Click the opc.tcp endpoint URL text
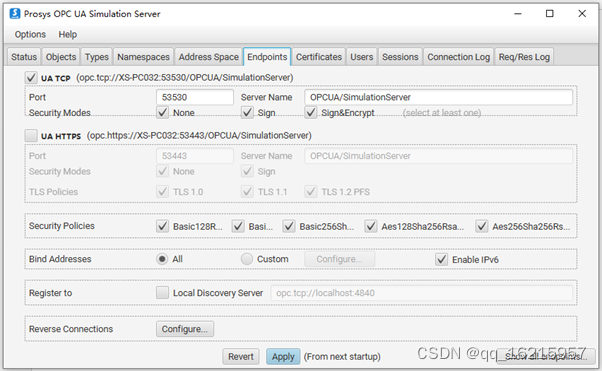 pos(185,78)
